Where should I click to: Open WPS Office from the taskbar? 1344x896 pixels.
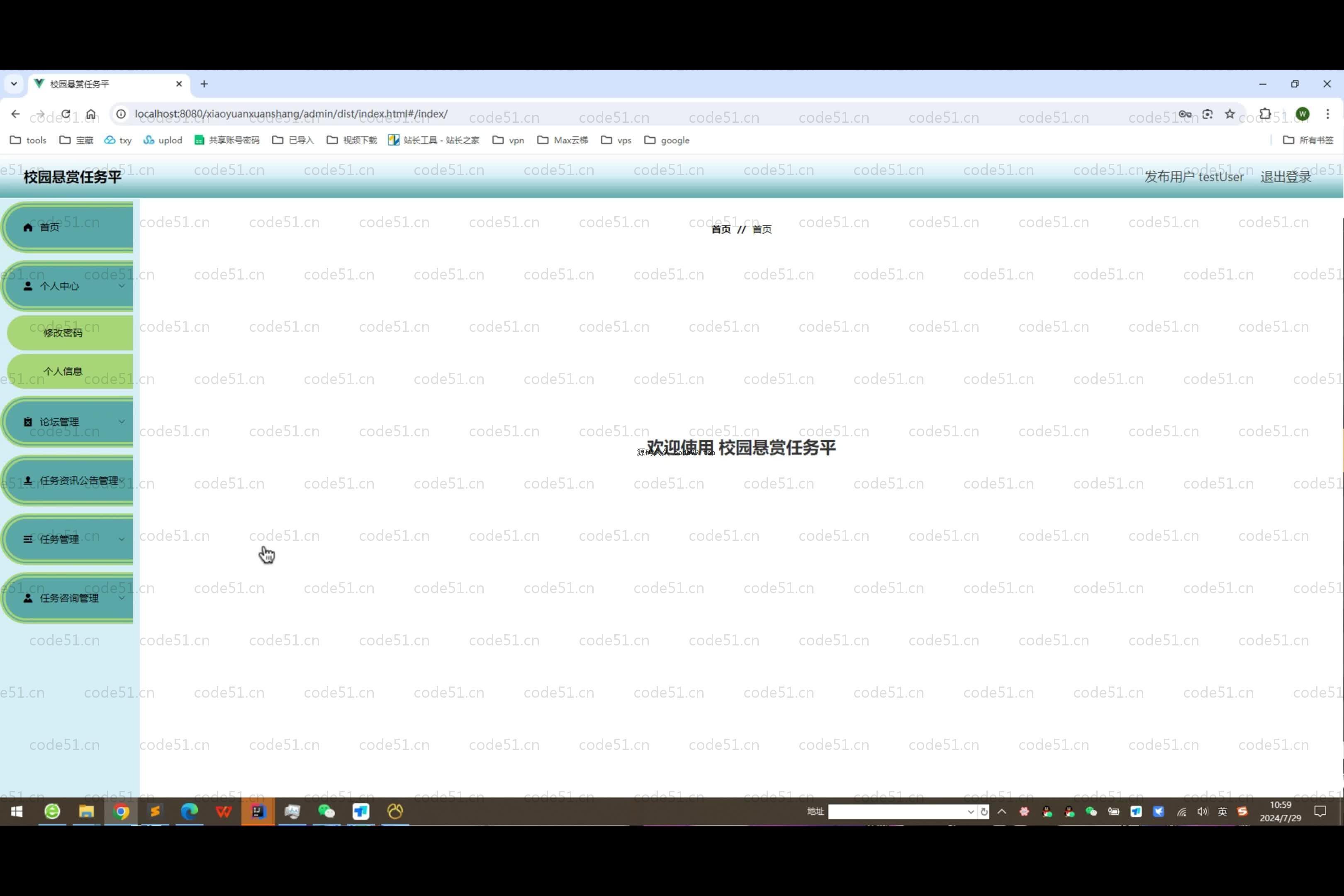coord(224,811)
